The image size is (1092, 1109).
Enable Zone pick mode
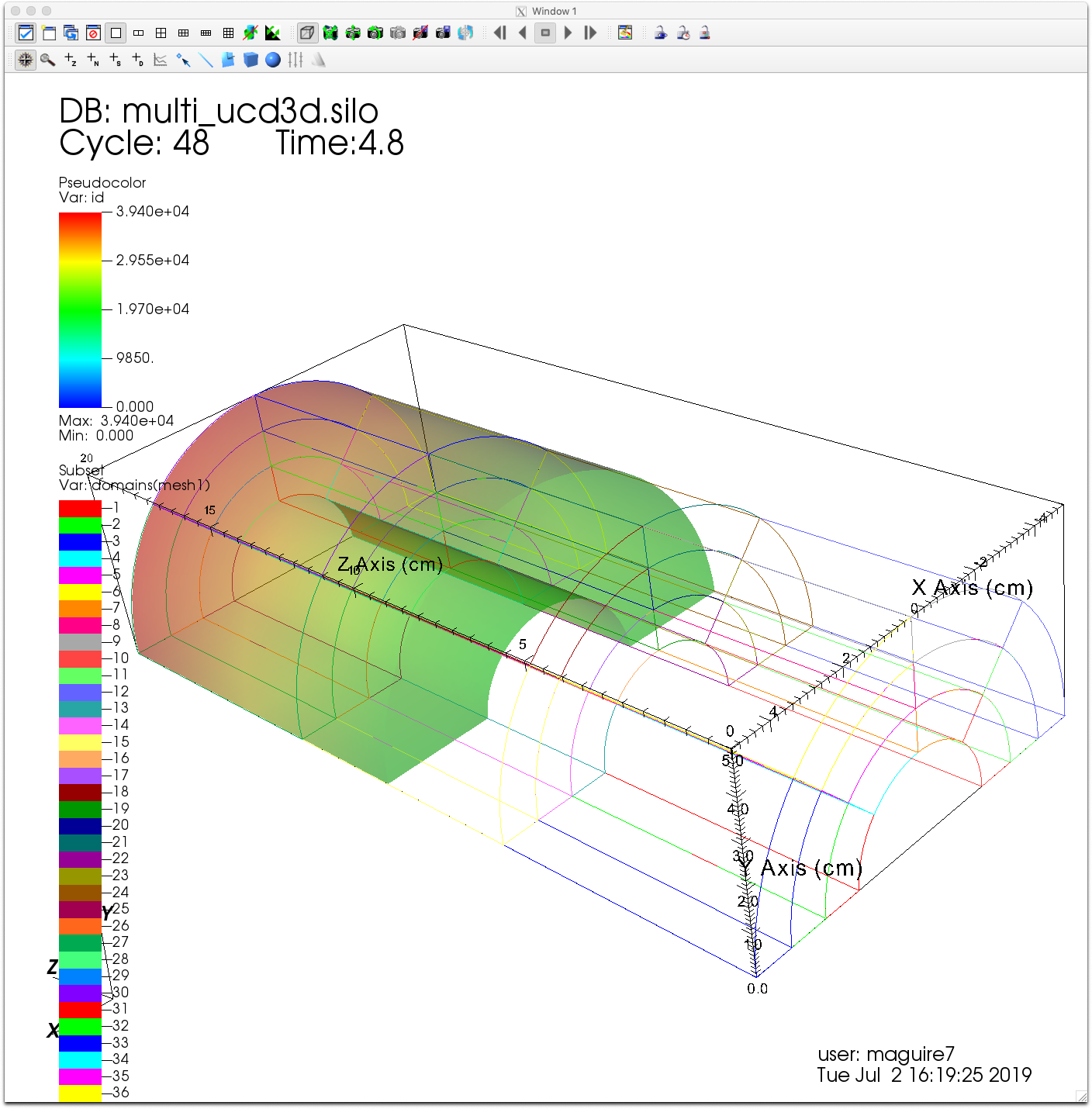pos(70,60)
